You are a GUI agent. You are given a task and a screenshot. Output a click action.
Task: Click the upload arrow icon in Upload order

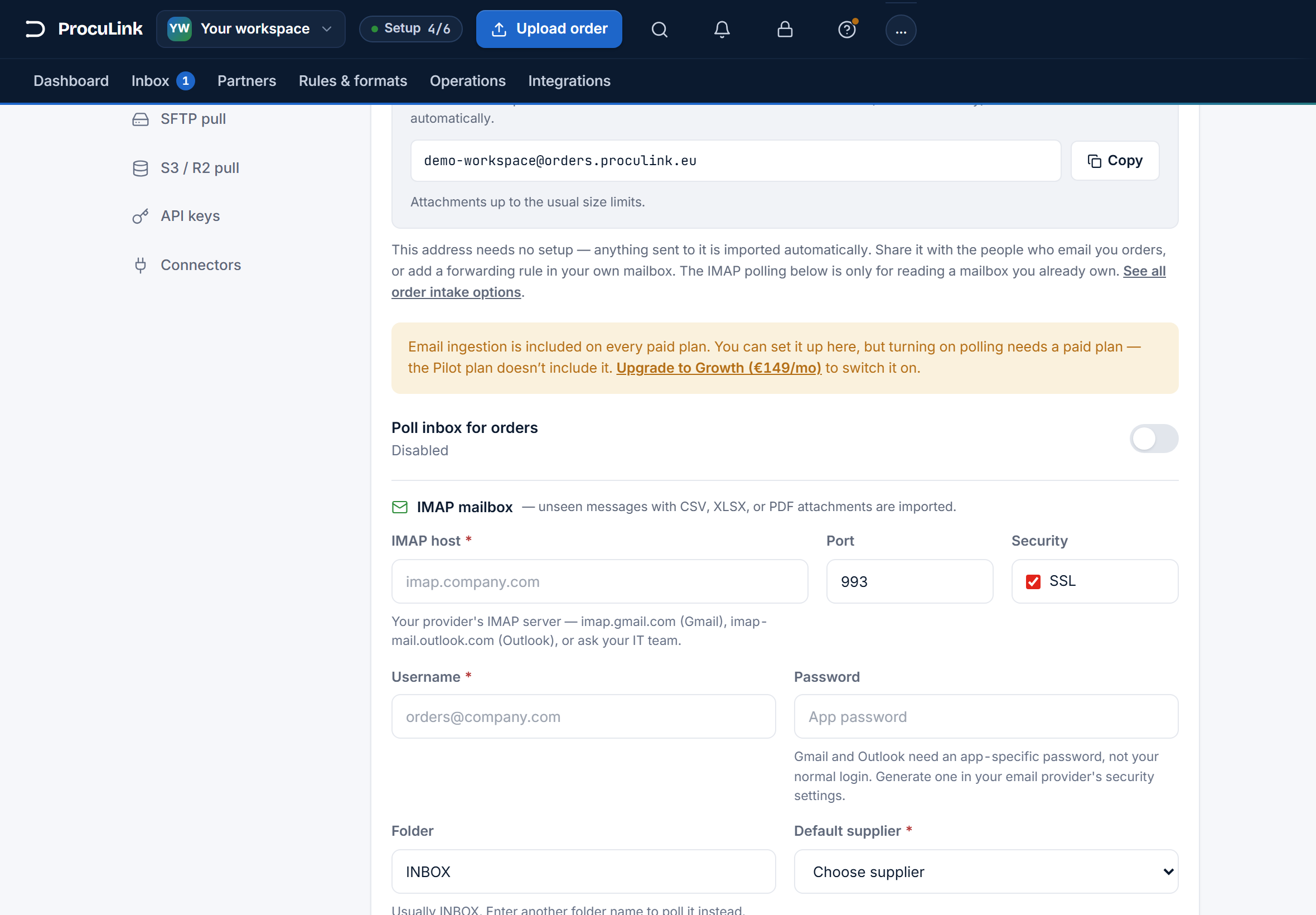(x=499, y=29)
